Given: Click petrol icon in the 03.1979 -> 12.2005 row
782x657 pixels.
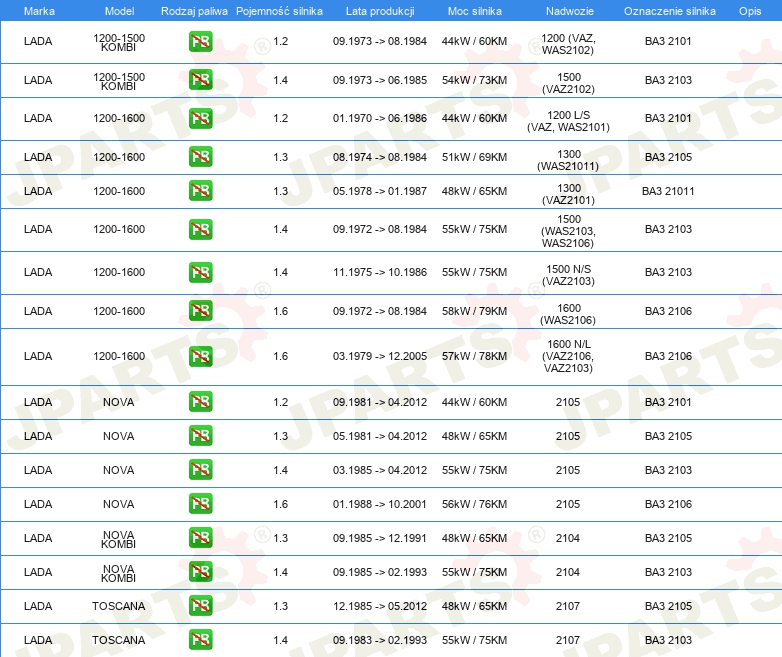Looking at the screenshot, I should pyautogui.click(x=200, y=356).
